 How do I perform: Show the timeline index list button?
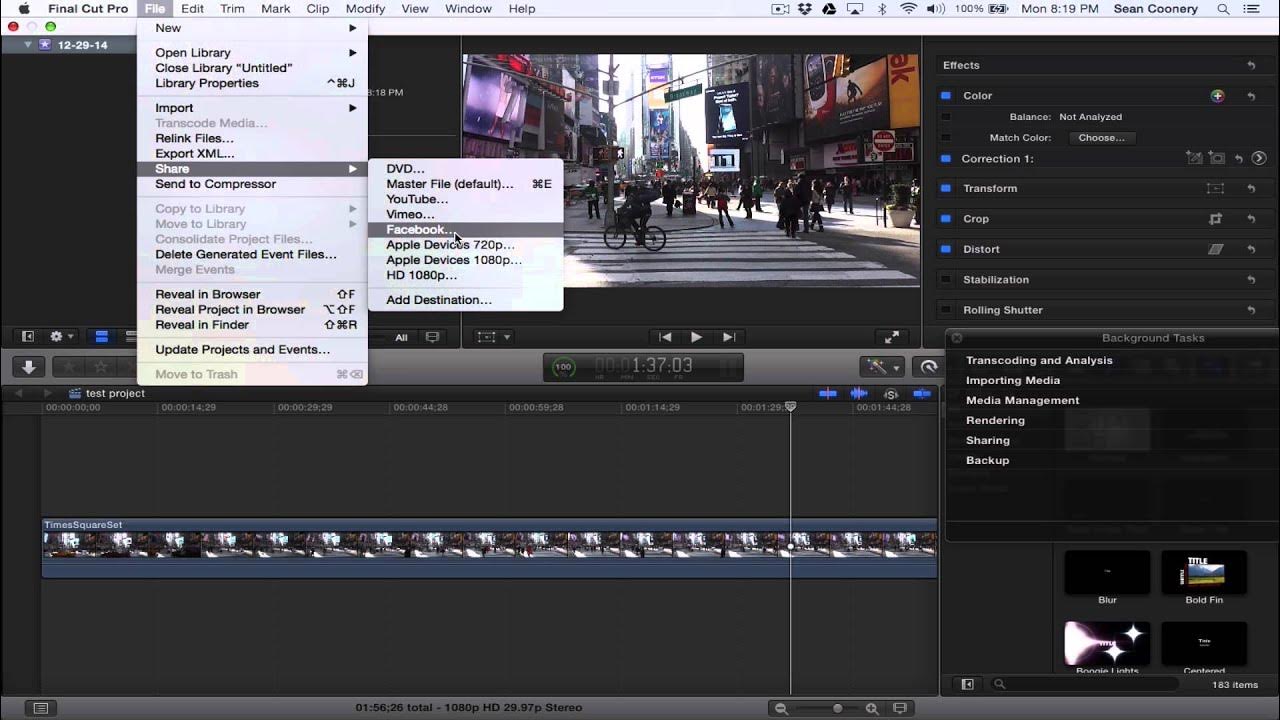41,709
